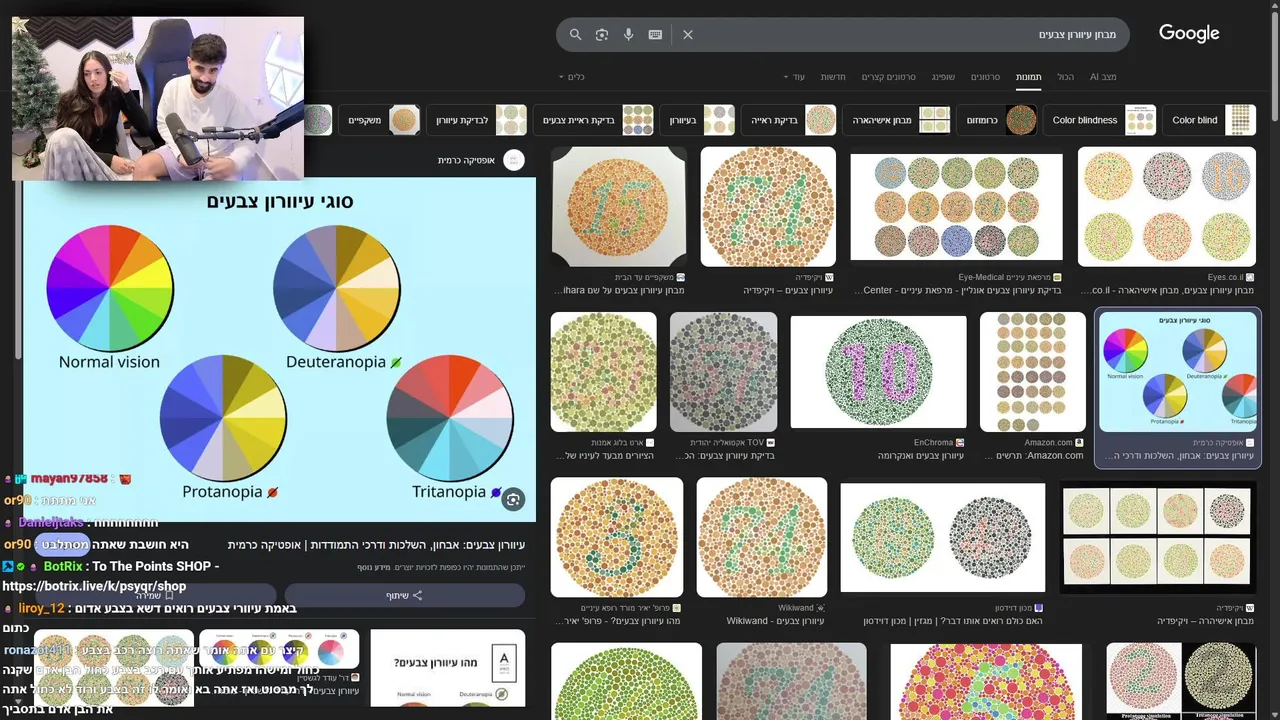Open the on-screen keyboard input tool
The image size is (1280, 720).
coord(655,34)
